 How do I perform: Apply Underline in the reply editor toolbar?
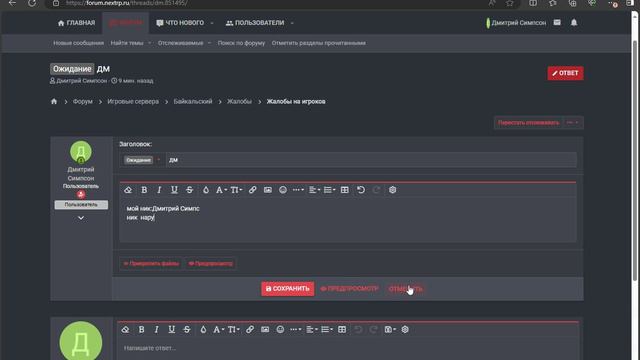point(171,329)
